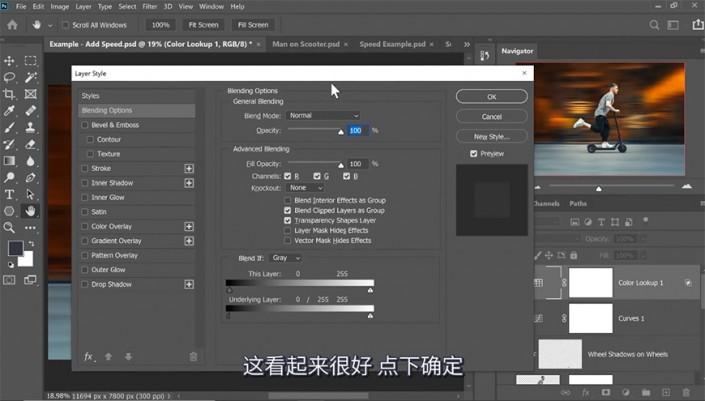Click OK in Layer Style dialog
The image size is (705, 401).
pos(491,97)
